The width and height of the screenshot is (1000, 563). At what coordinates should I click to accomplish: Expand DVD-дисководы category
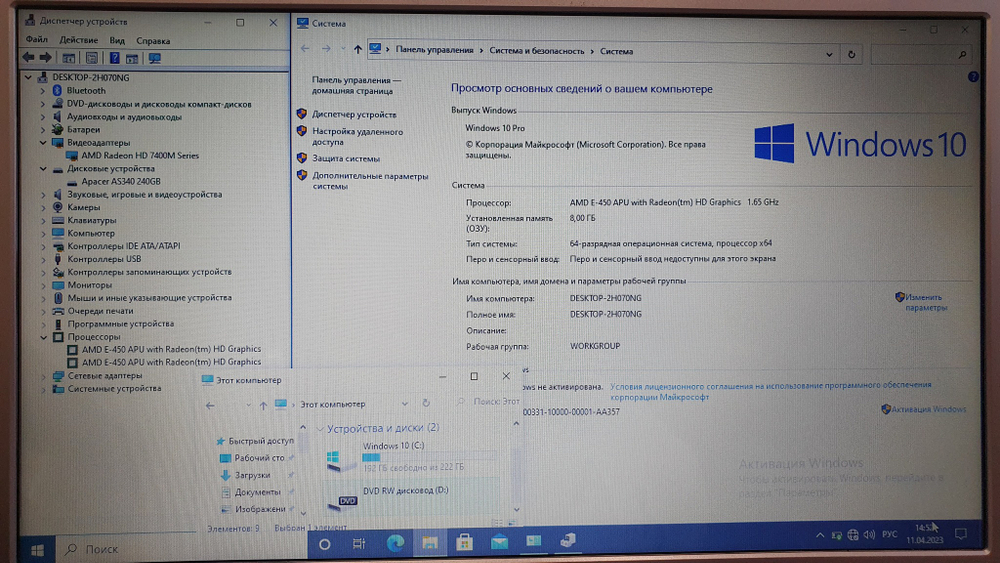coord(43,104)
